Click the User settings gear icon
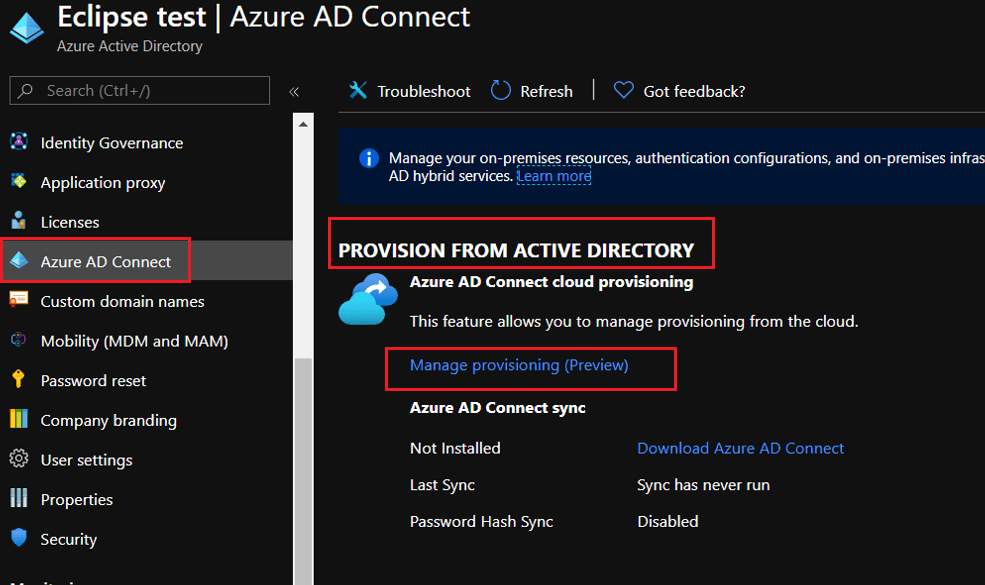The image size is (985, 585). (x=18, y=460)
